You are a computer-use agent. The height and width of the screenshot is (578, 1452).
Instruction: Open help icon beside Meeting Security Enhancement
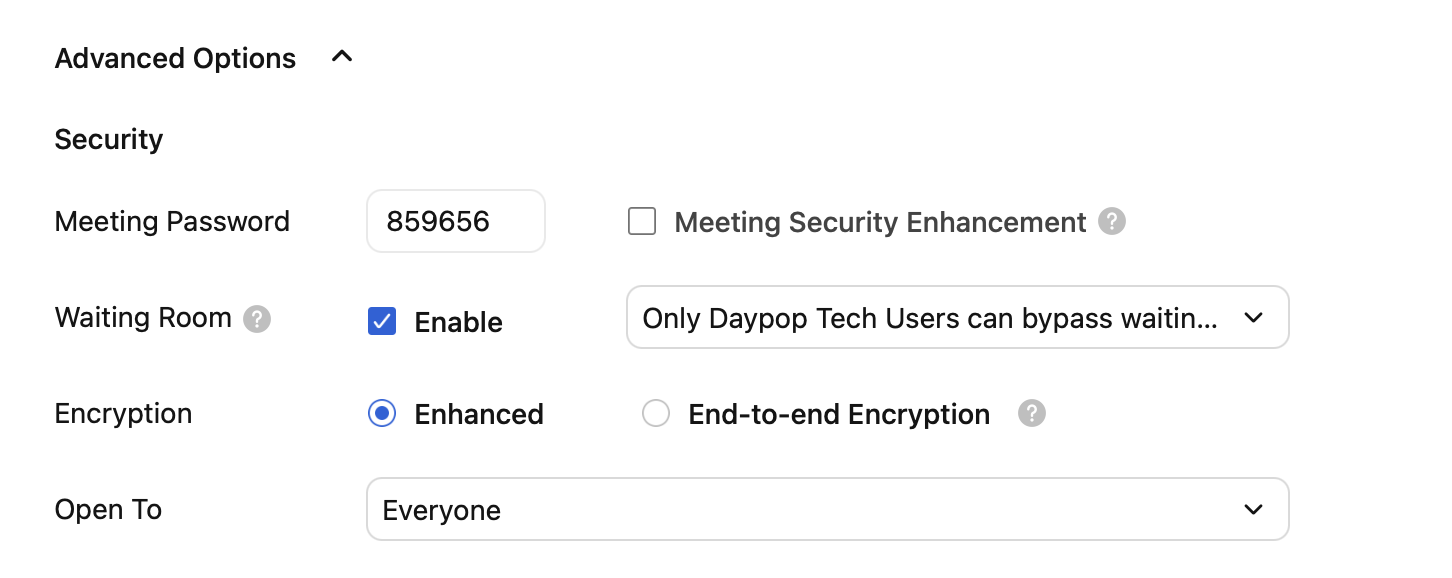click(1112, 221)
